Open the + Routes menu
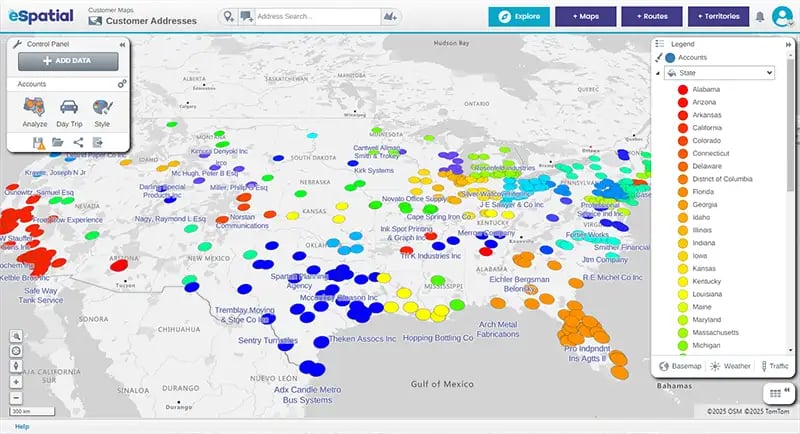Viewport: 800px width, 434px height. [652, 16]
